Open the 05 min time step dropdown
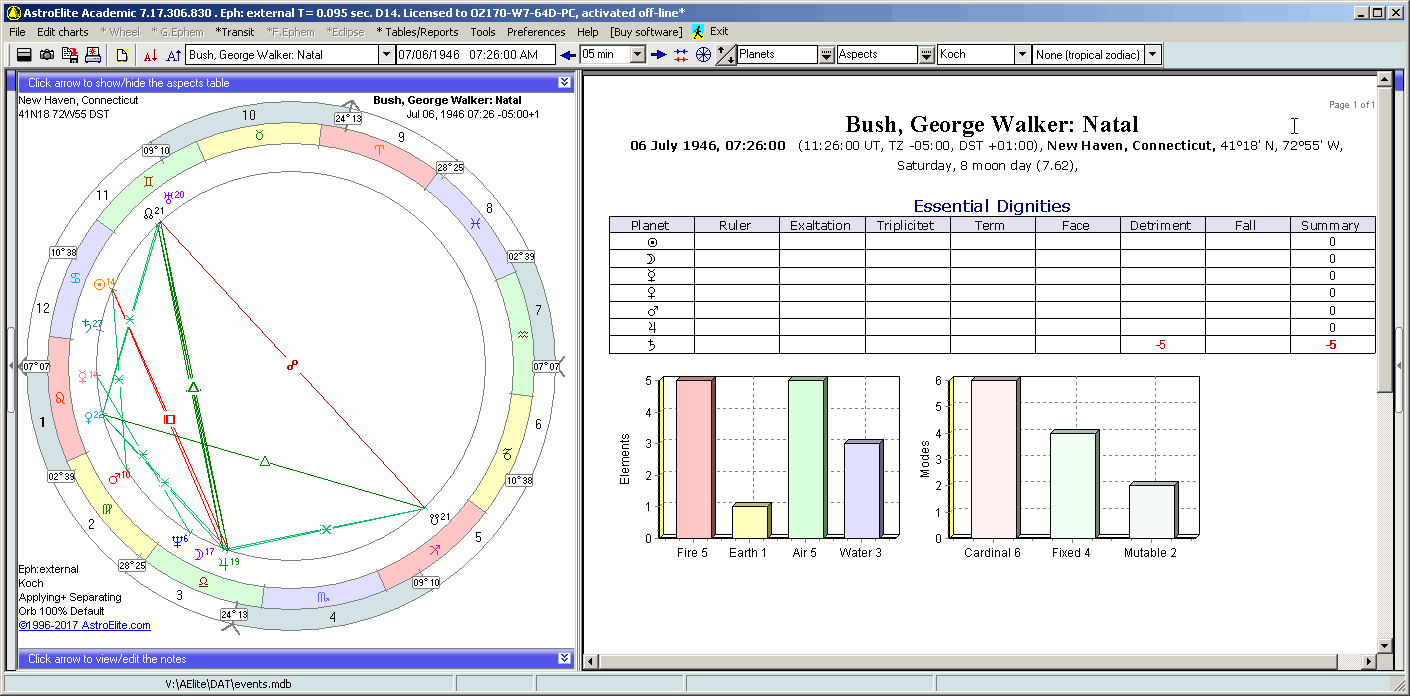The width and height of the screenshot is (1410, 696). [637, 54]
